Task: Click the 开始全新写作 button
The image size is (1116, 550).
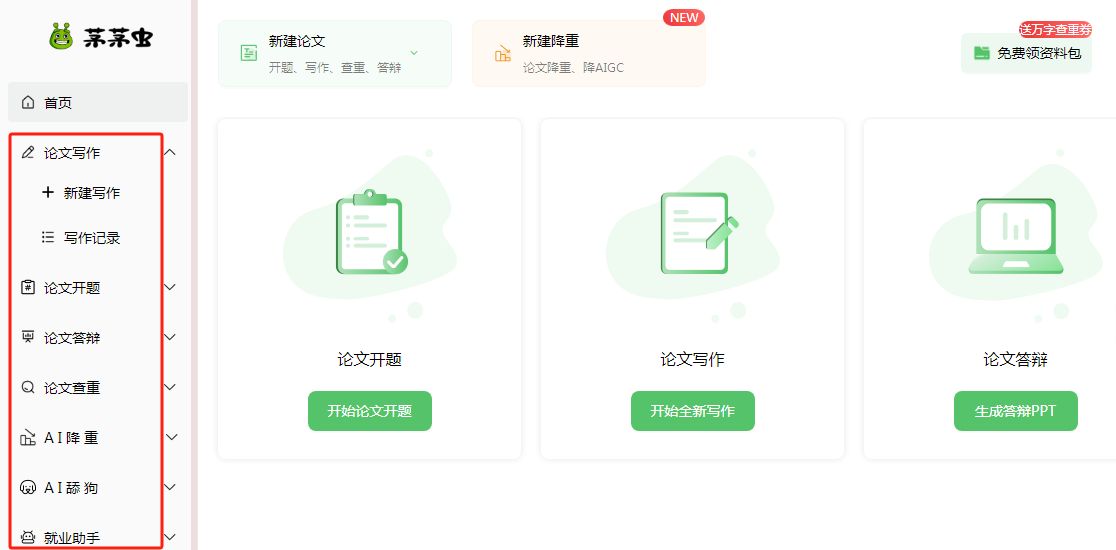Action: click(693, 411)
